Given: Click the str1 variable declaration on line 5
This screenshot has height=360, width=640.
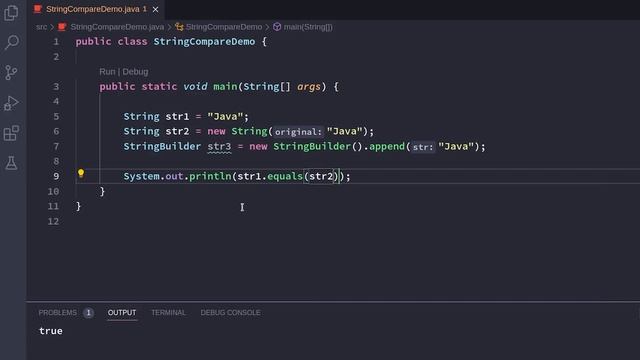Looking at the screenshot, I should point(177,117).
